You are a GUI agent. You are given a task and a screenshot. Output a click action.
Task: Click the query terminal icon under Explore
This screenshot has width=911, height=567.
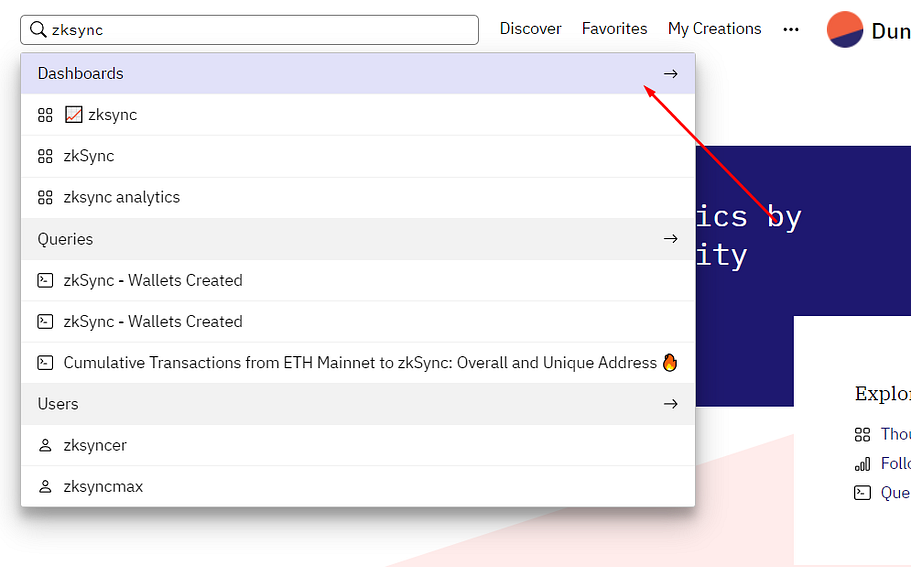862,493
